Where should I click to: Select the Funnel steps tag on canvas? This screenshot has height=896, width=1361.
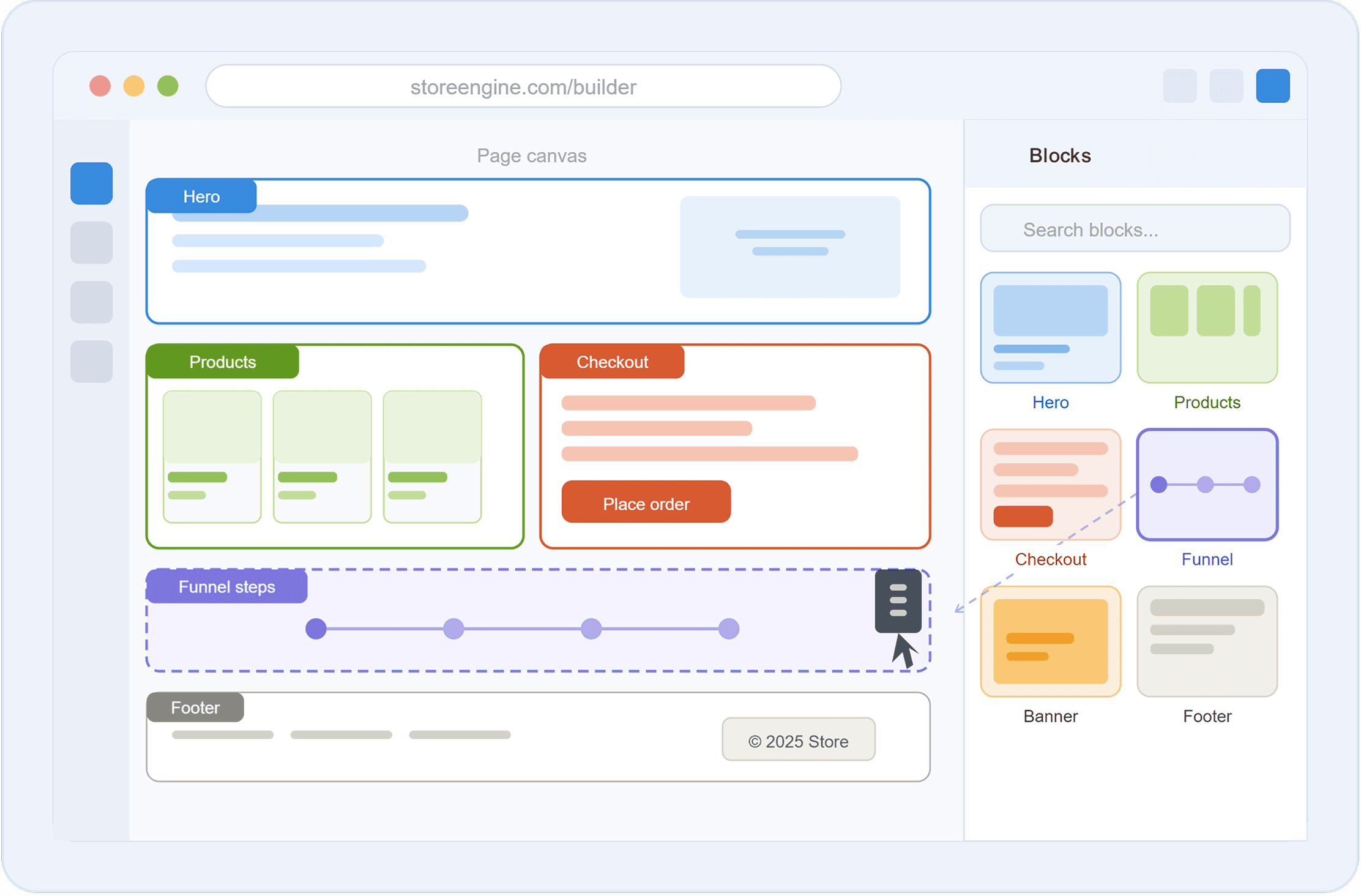(x=227, y=587)
